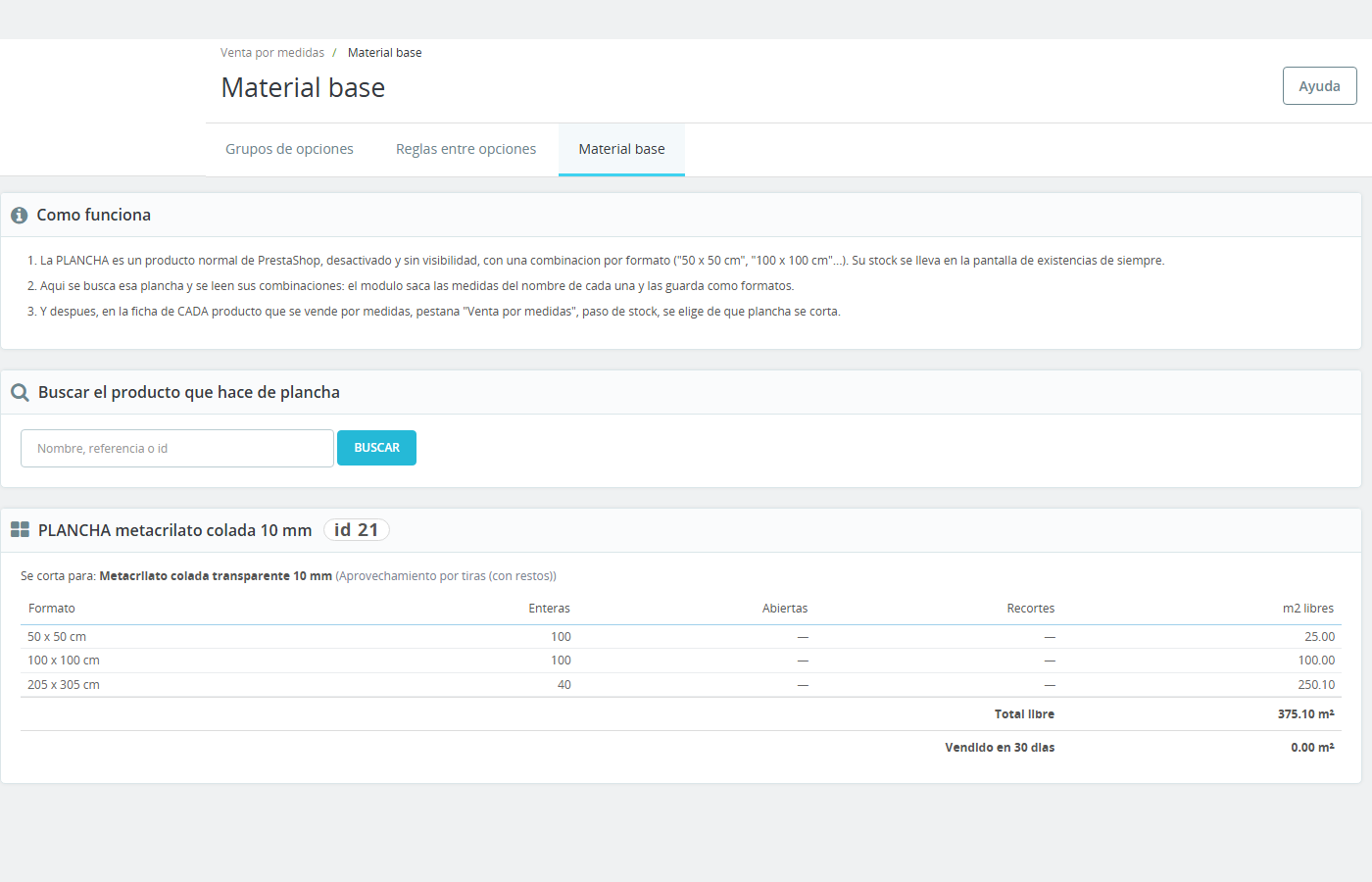Viewport: 1372px width, 882px height.
Task: Click the BUSCAR search button
Action: [376, 448]
